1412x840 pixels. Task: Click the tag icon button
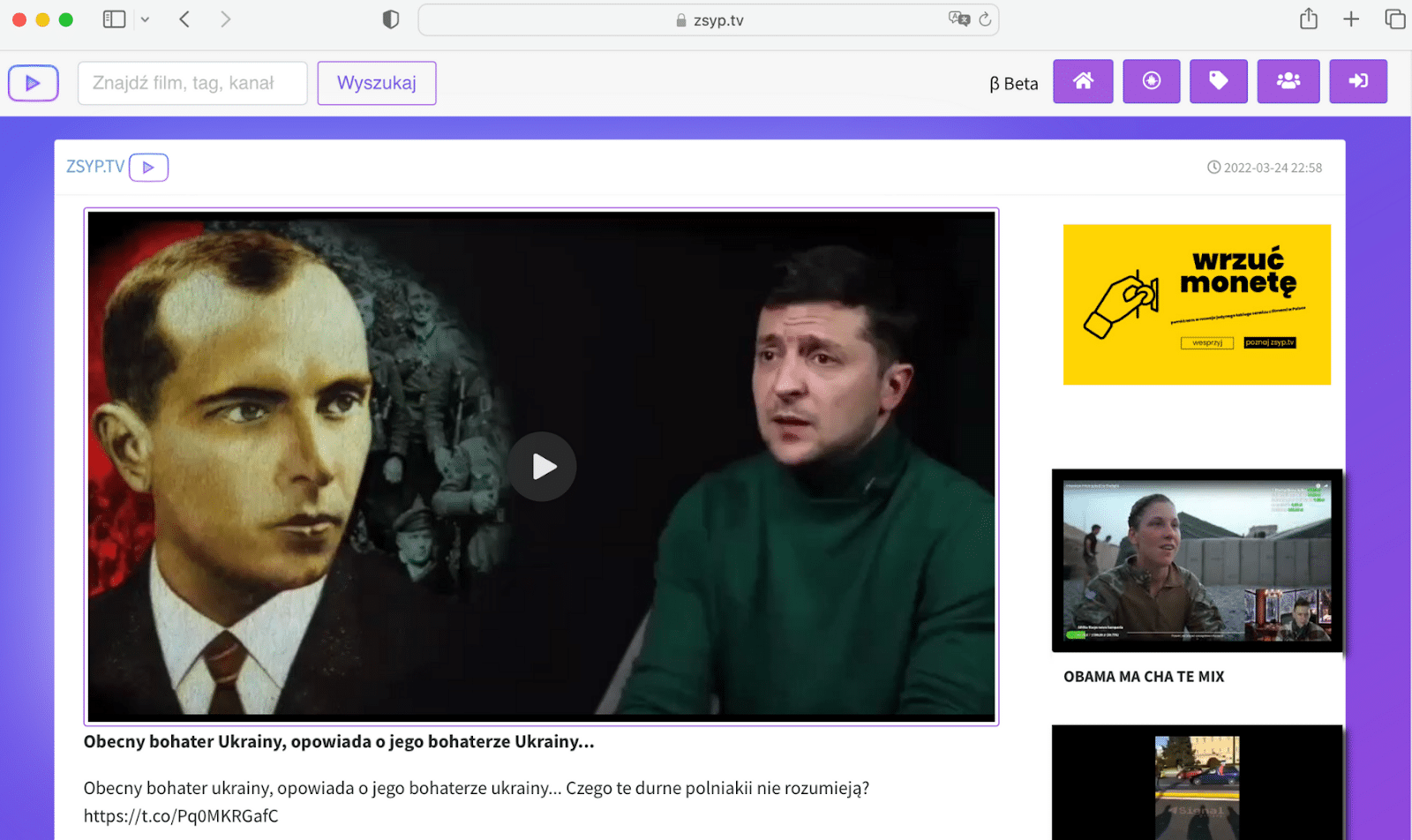tap(1218, 82)
